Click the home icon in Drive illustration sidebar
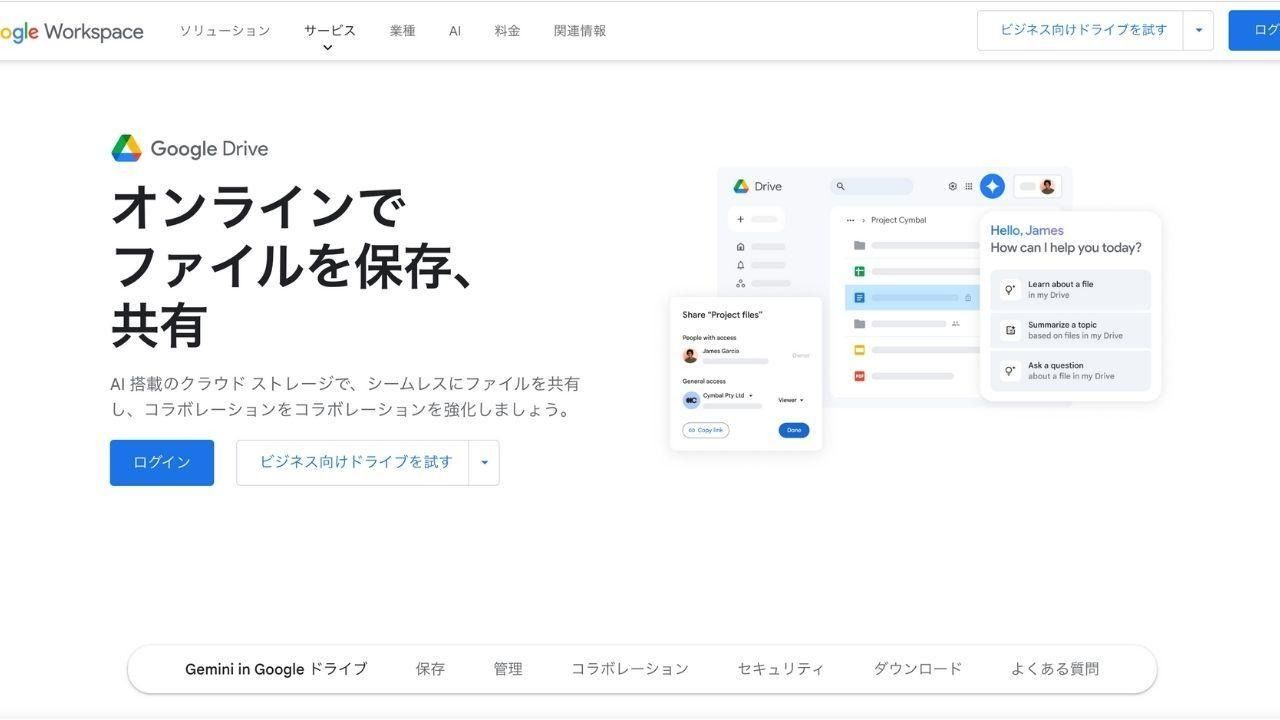This screenshot has width=1280, height=720. tap(740, 246)
